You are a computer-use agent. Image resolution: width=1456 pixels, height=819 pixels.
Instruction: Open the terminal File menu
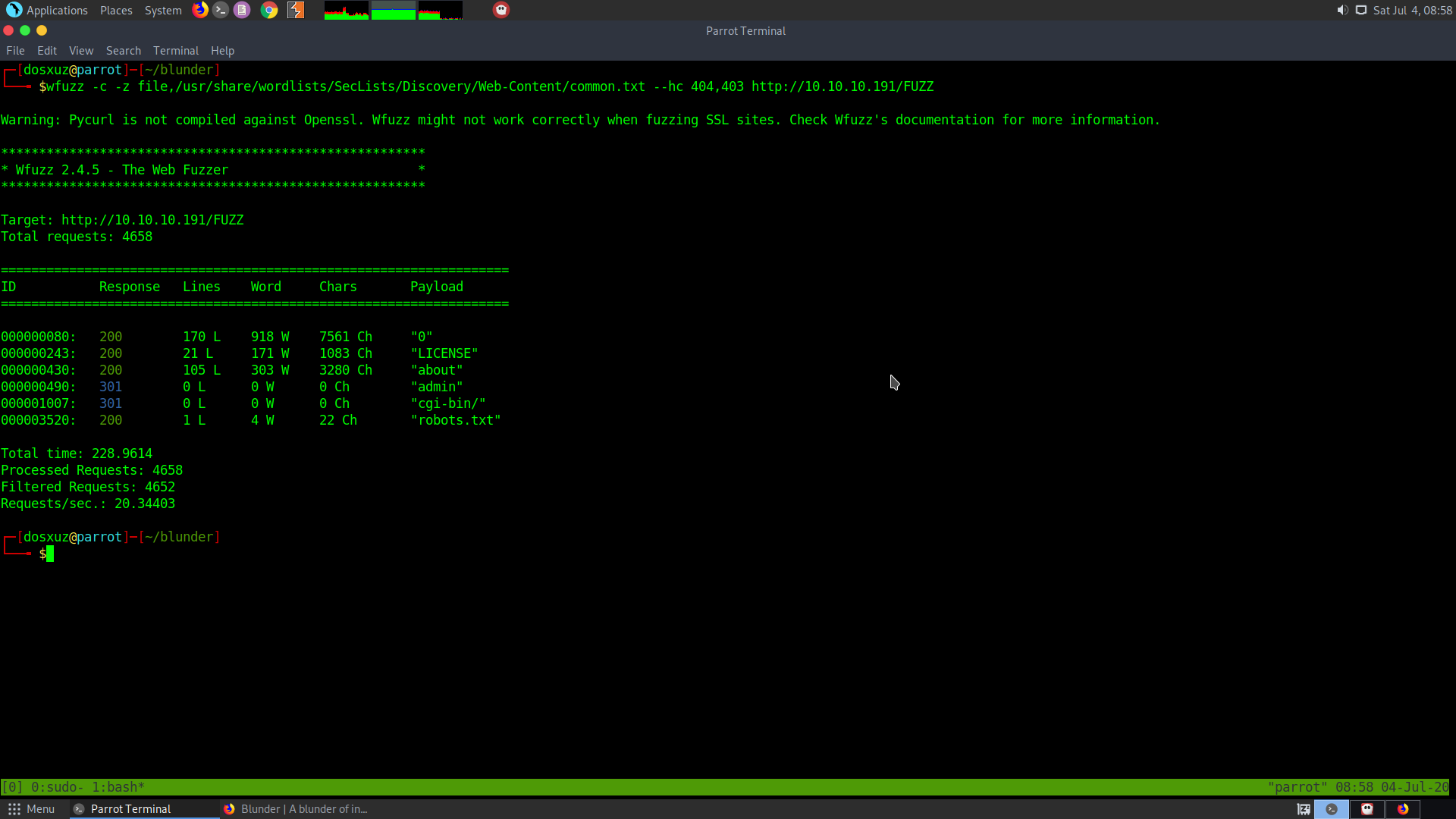pyautogui.click(x=15, y=51)
